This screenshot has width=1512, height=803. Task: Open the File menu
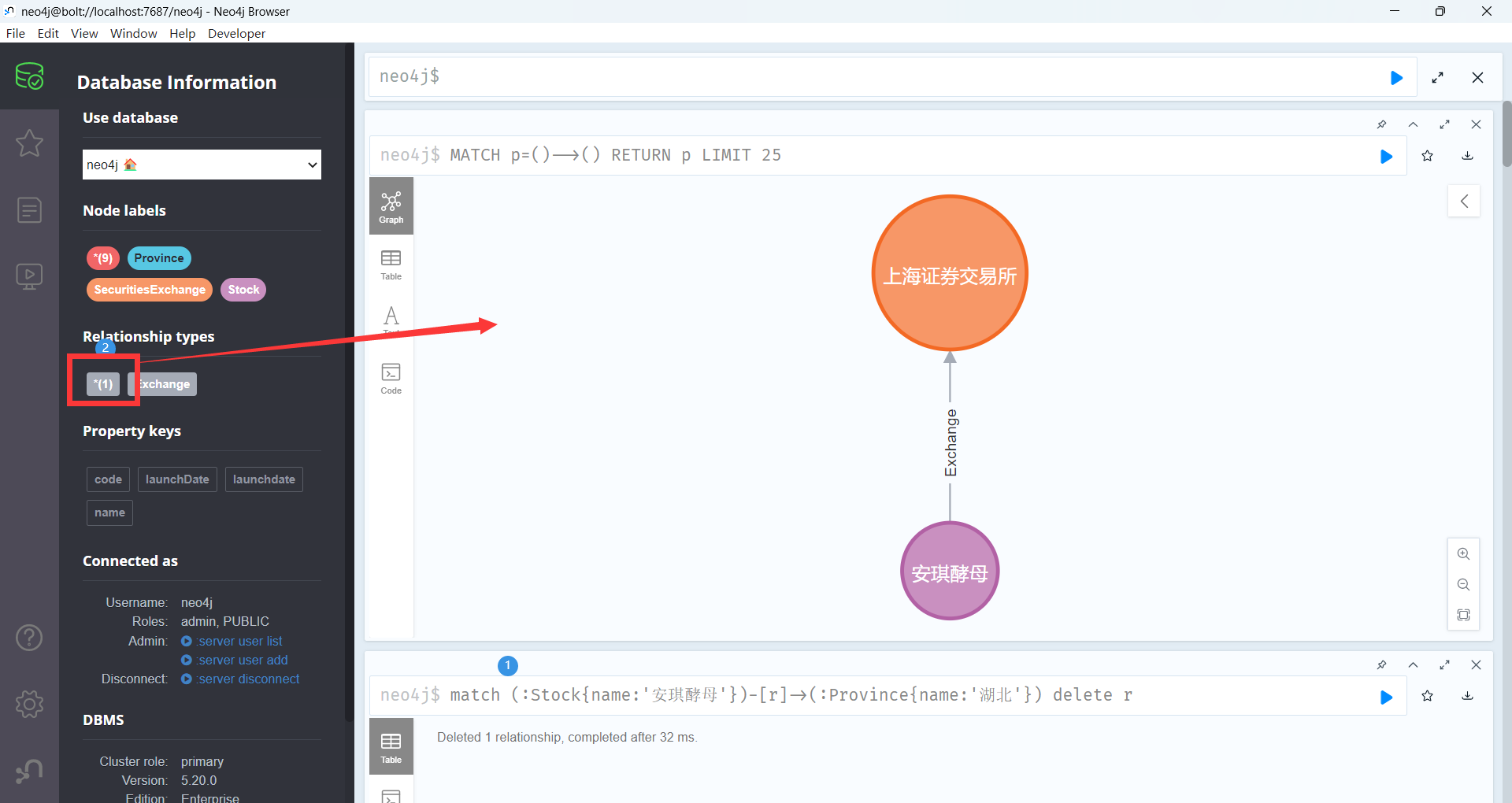pos(15,33)
